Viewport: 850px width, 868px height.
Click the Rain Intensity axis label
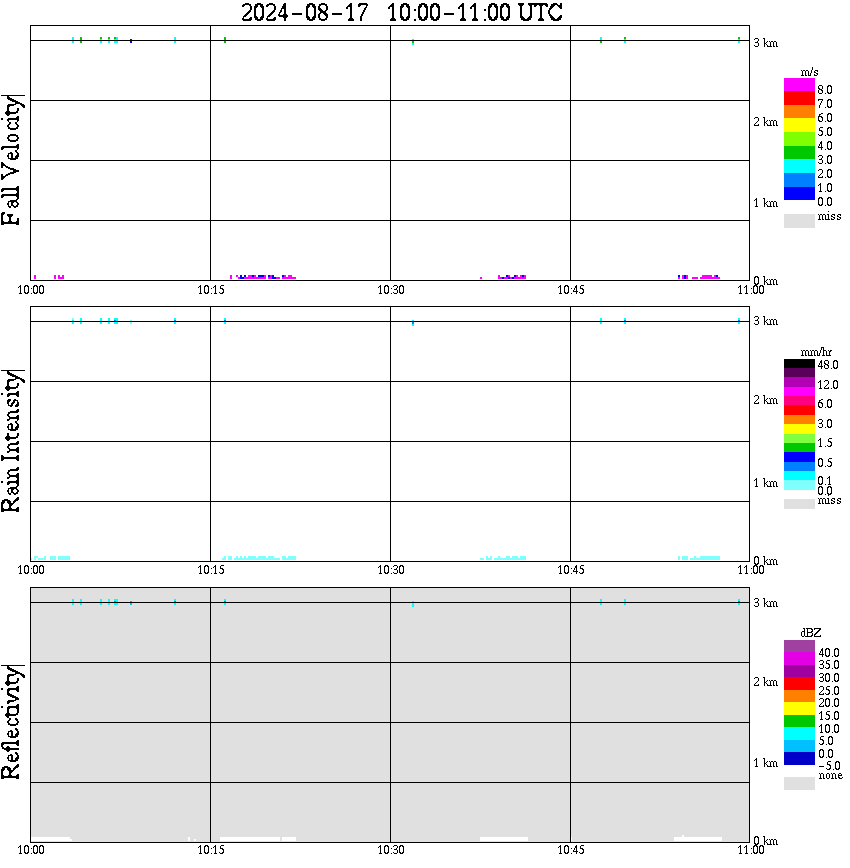tap(11, 441)
